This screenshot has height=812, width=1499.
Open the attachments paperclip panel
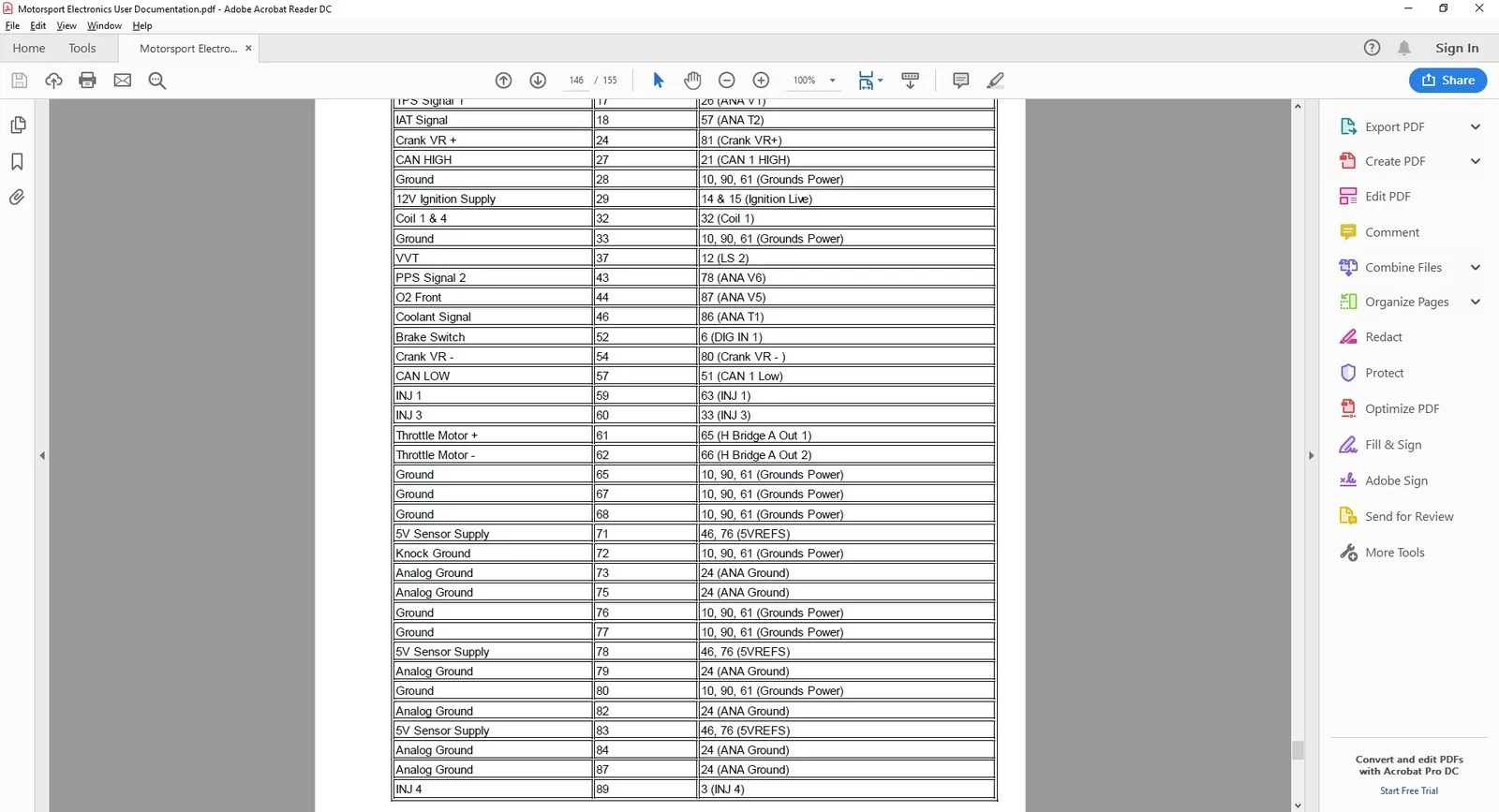17,198
